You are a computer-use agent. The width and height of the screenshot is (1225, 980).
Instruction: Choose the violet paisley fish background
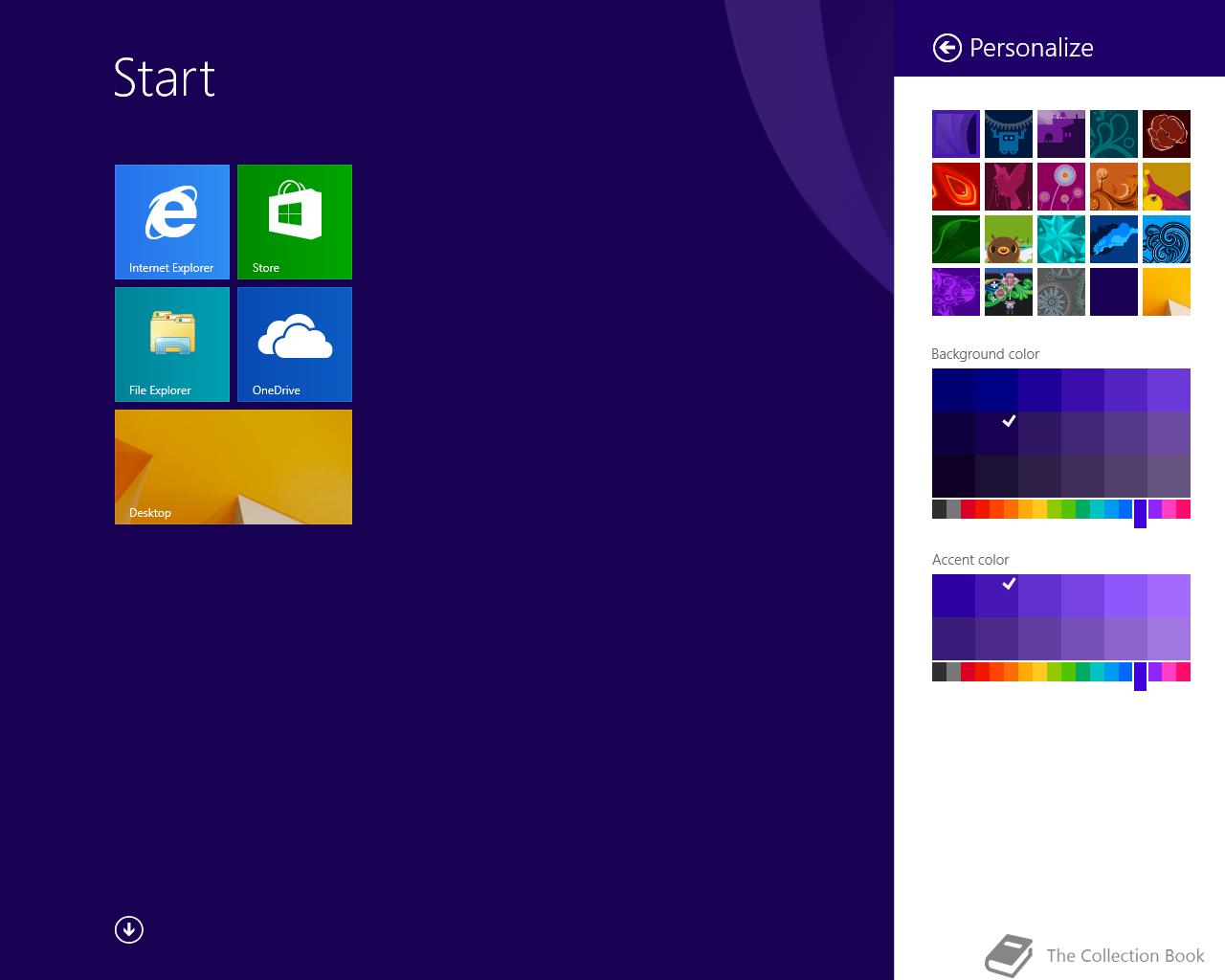[956, 292]
